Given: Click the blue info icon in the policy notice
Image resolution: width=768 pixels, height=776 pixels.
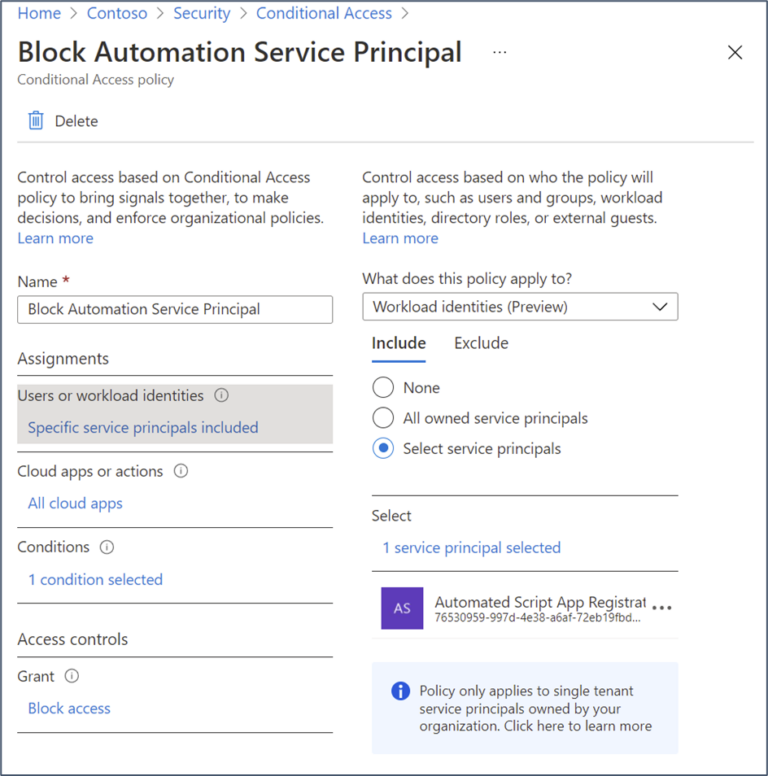Looking at the screenshot, I should tap(400, 690).
